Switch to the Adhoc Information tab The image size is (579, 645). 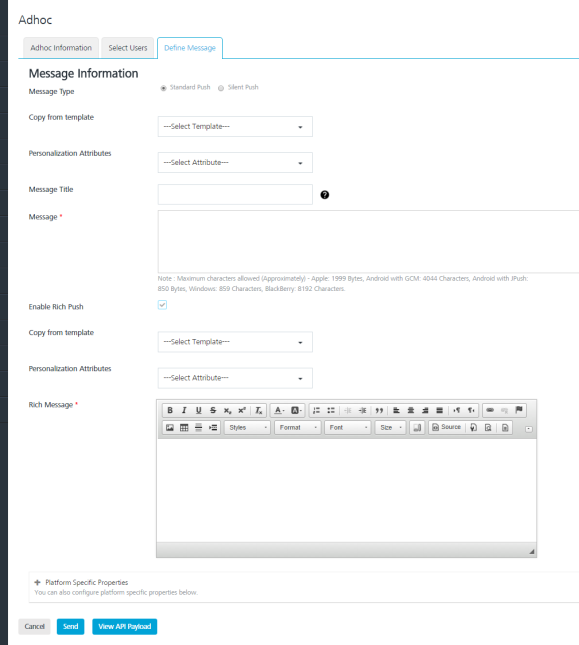click(x=61, y=48)
